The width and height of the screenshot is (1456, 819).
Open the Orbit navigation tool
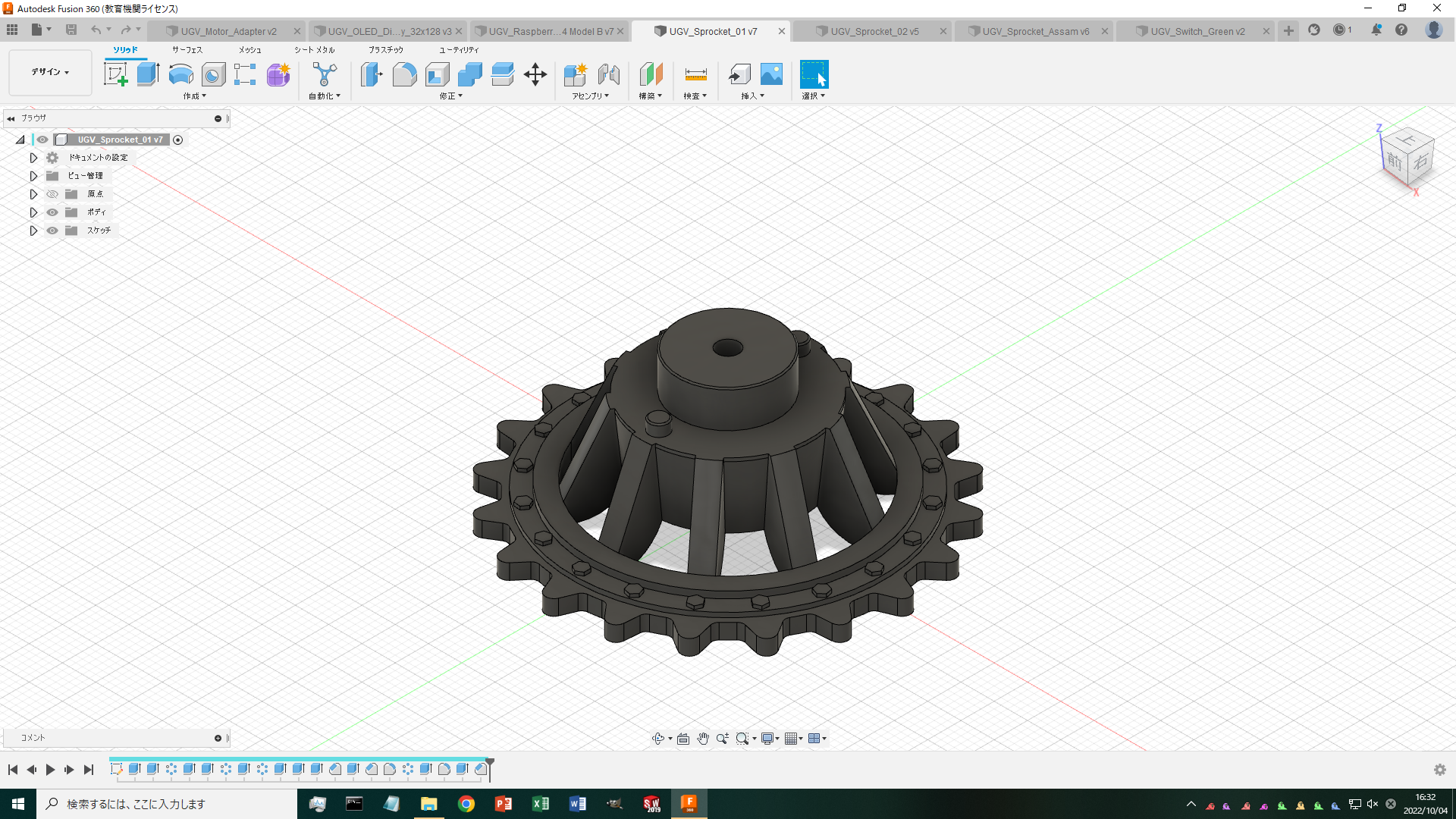pos(658,739)
